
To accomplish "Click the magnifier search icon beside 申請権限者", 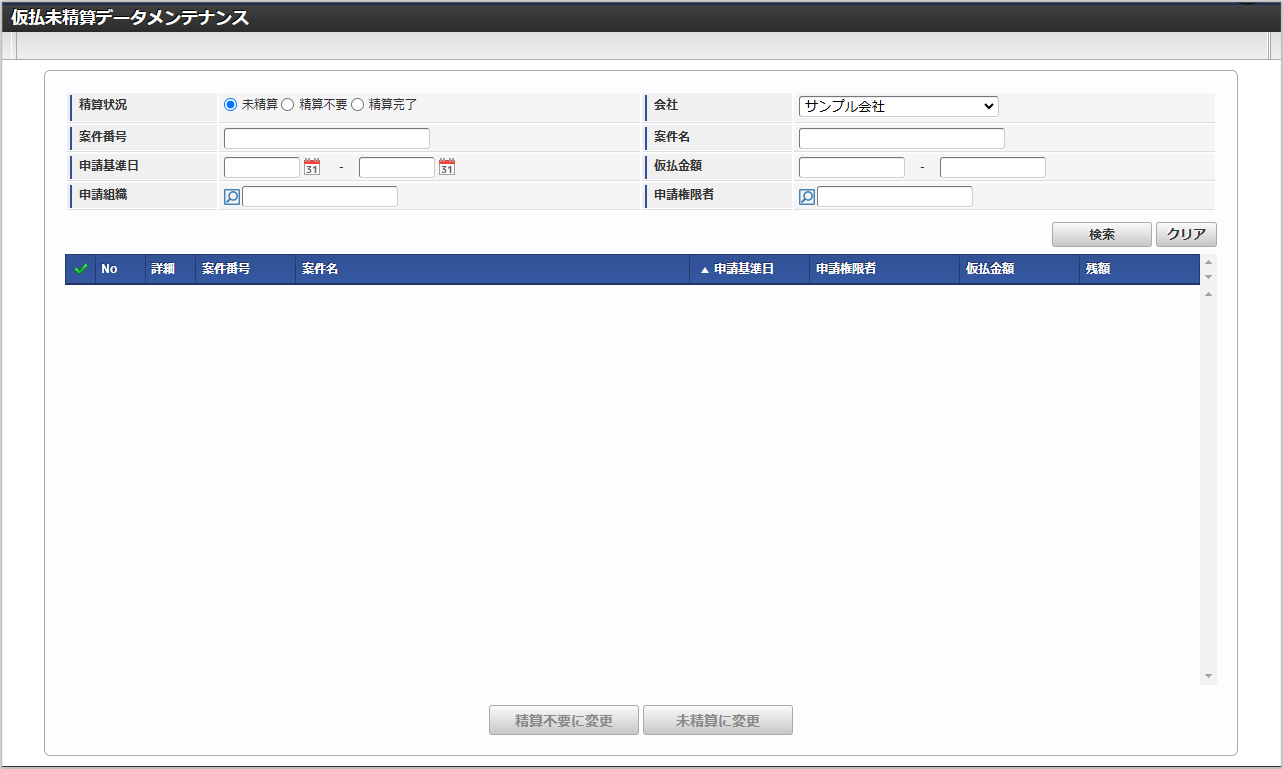I will (x=806, y=196).
